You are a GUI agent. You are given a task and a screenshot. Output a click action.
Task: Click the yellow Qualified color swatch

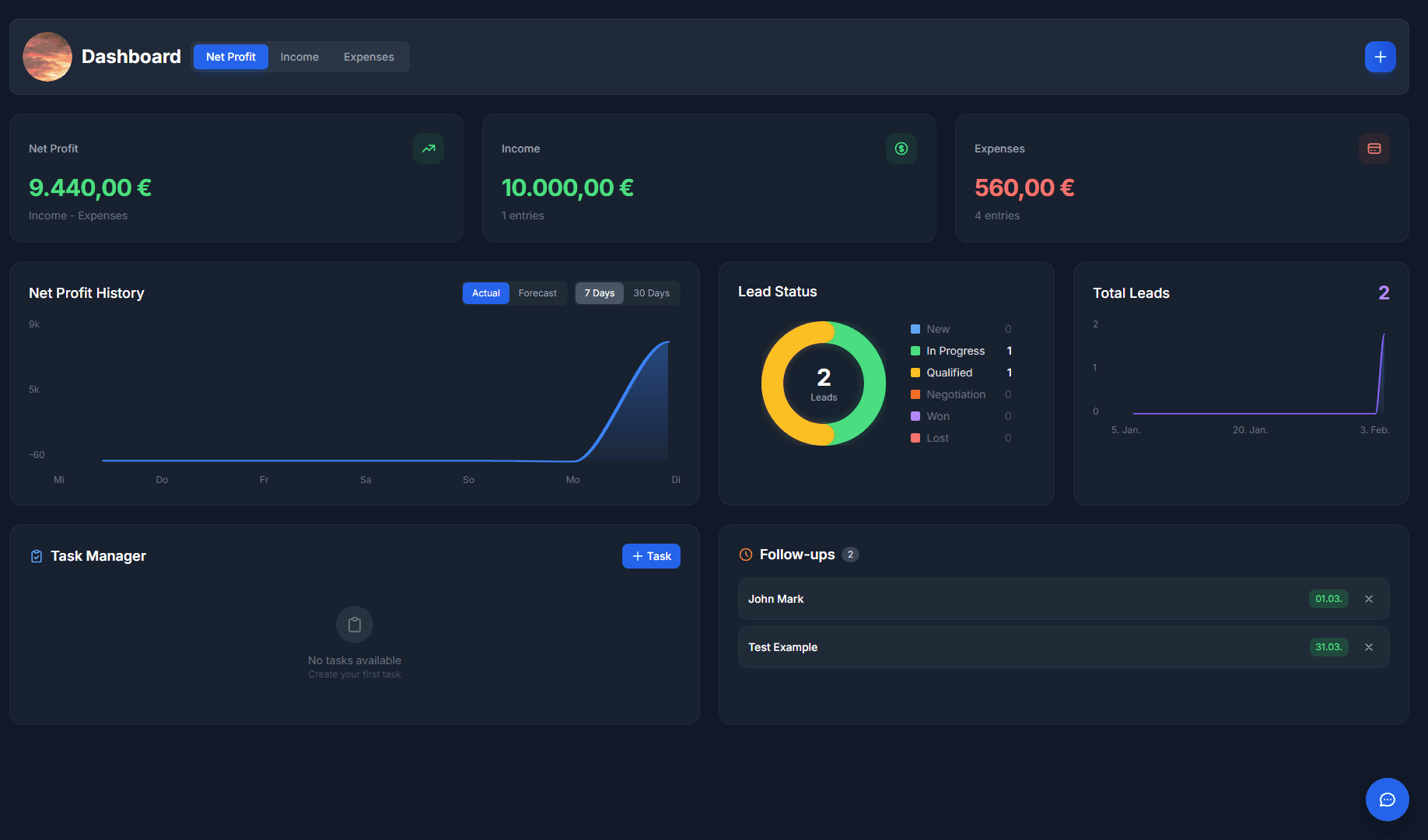coord(915,373)
